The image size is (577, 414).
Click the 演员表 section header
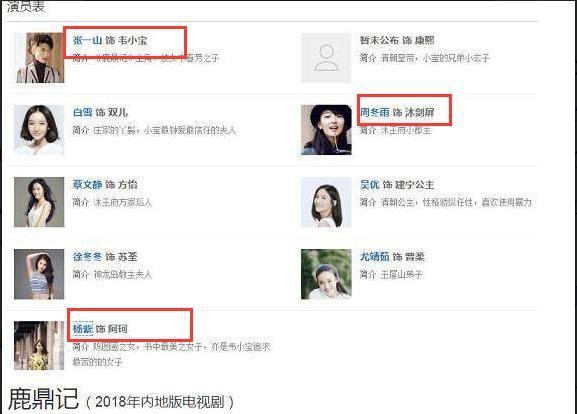coord(26,7)
